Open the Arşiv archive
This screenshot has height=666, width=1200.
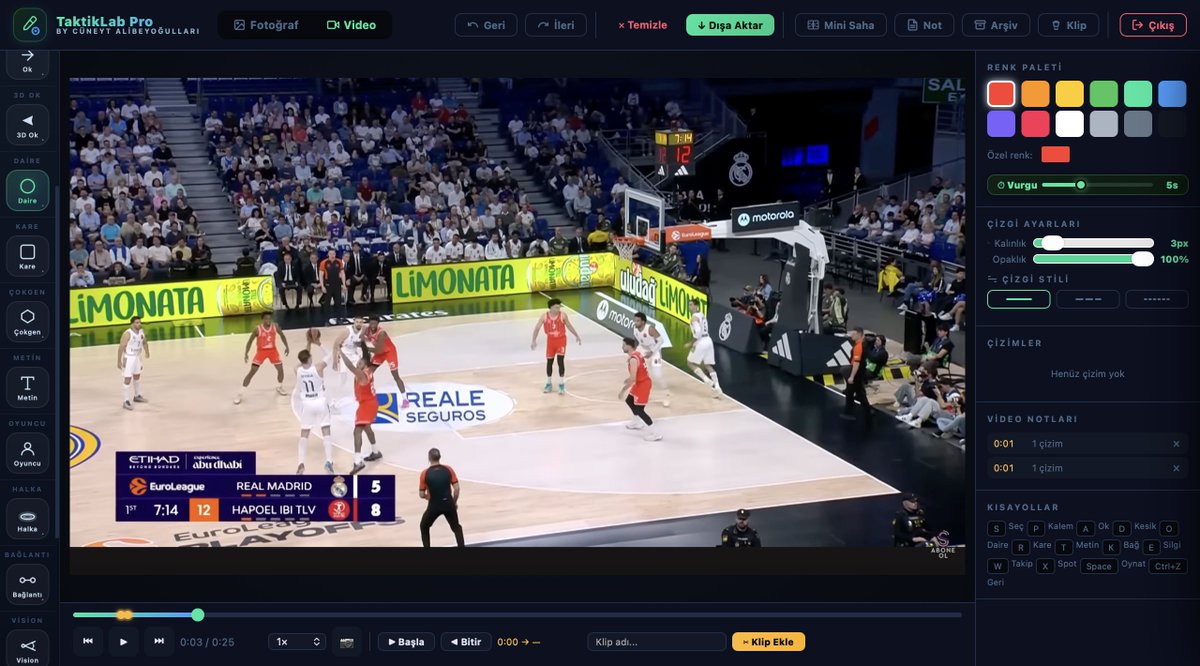click(996, 25)
